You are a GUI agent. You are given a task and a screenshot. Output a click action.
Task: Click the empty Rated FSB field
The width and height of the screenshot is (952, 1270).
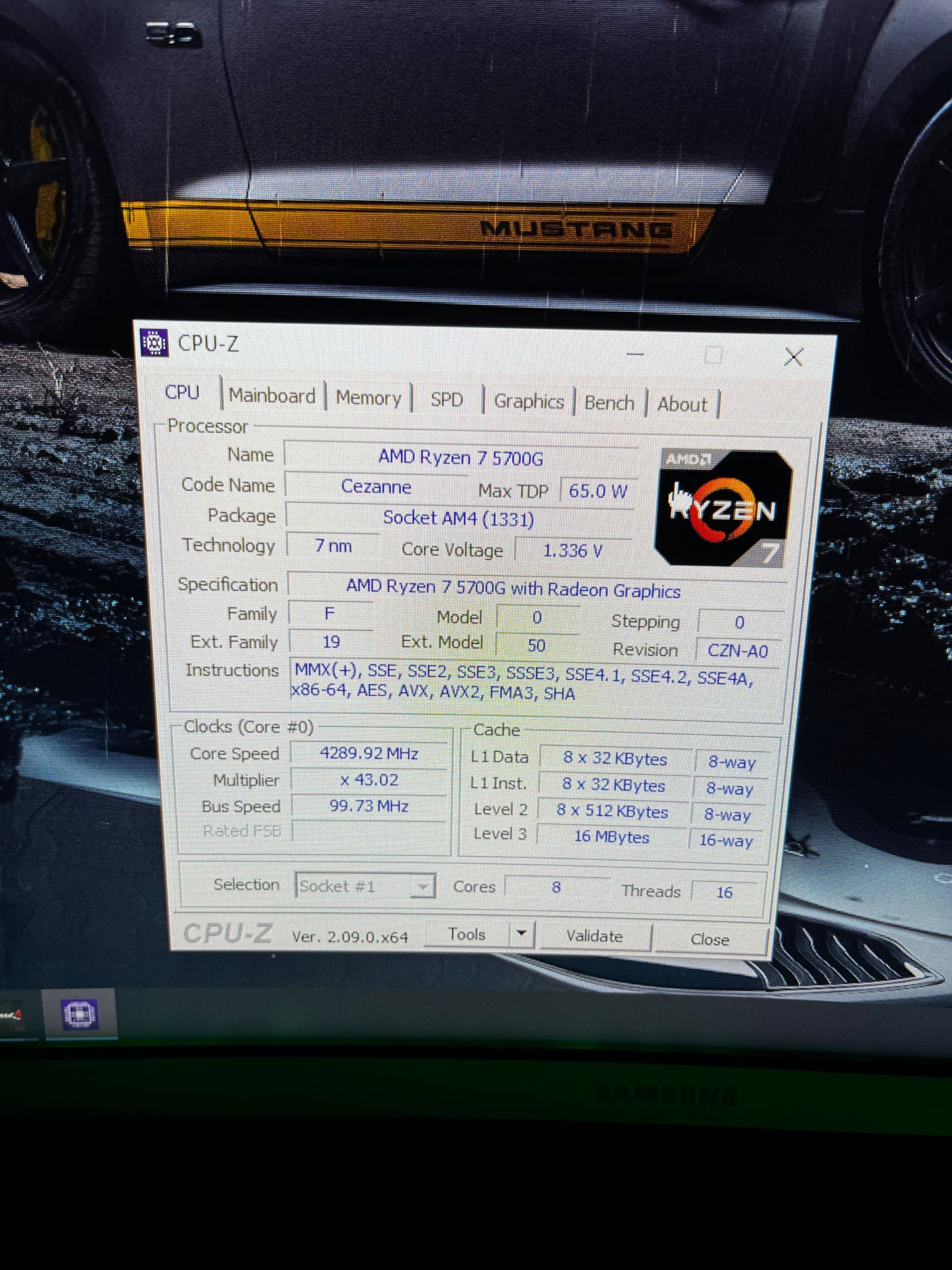pyautogui.click(x=368, y=831)
